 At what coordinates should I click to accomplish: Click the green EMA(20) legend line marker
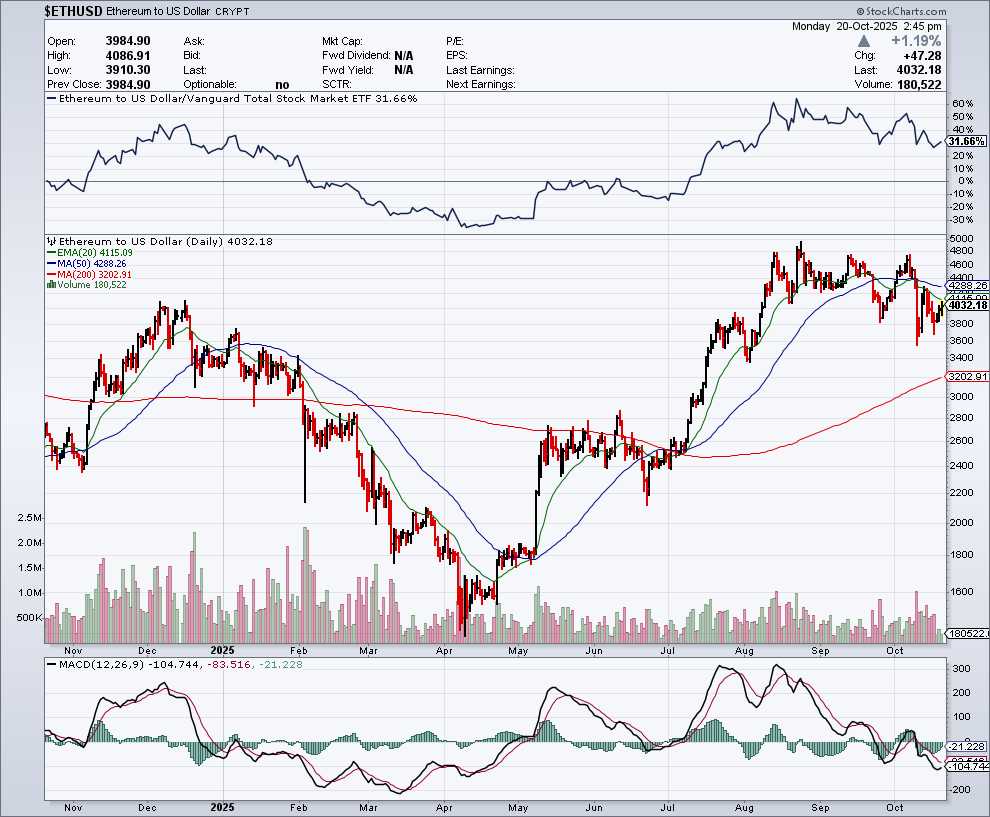pos(51,253)
